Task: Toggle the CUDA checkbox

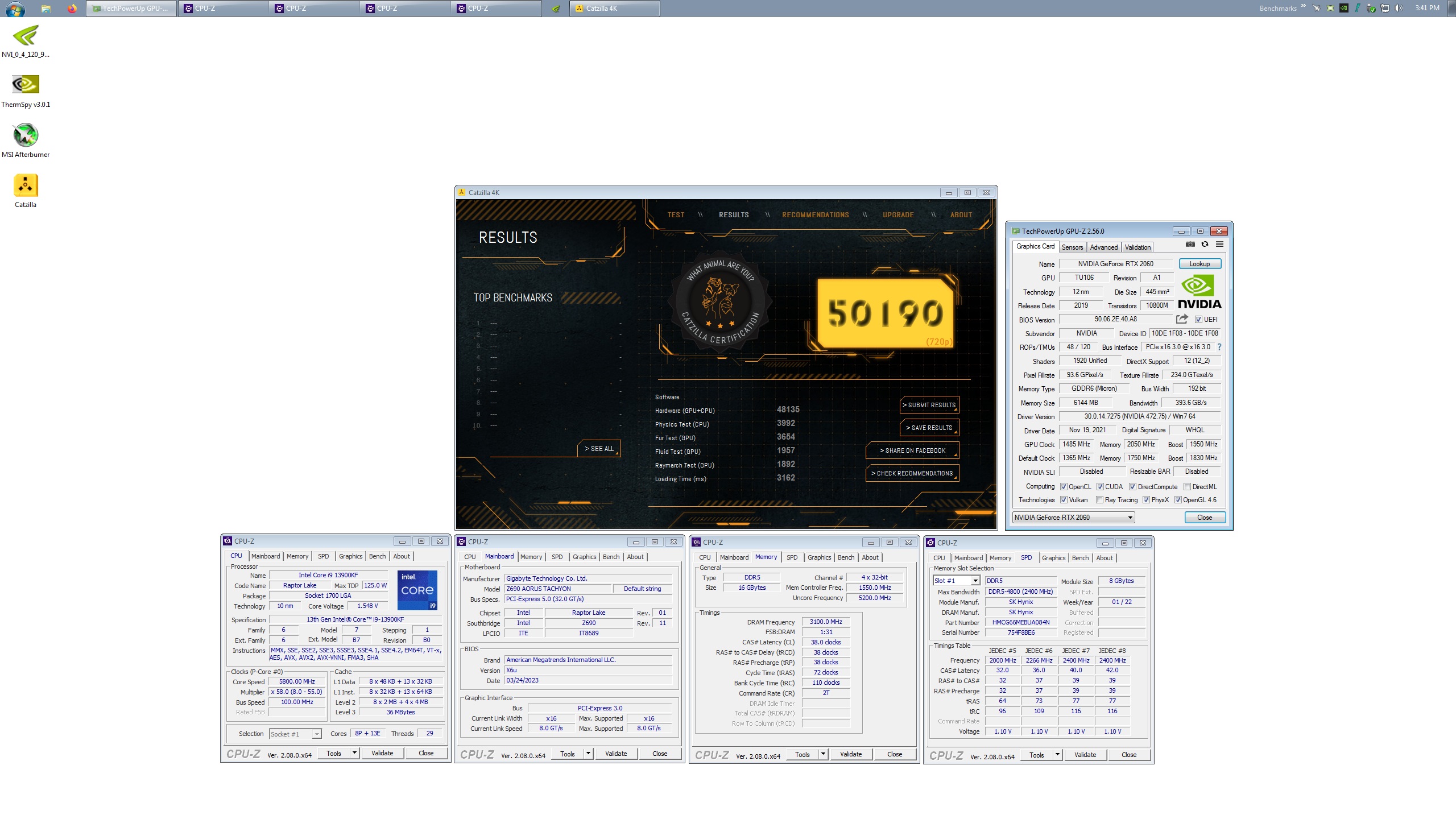Action: pyautogui.click(x=1100, y=487)
